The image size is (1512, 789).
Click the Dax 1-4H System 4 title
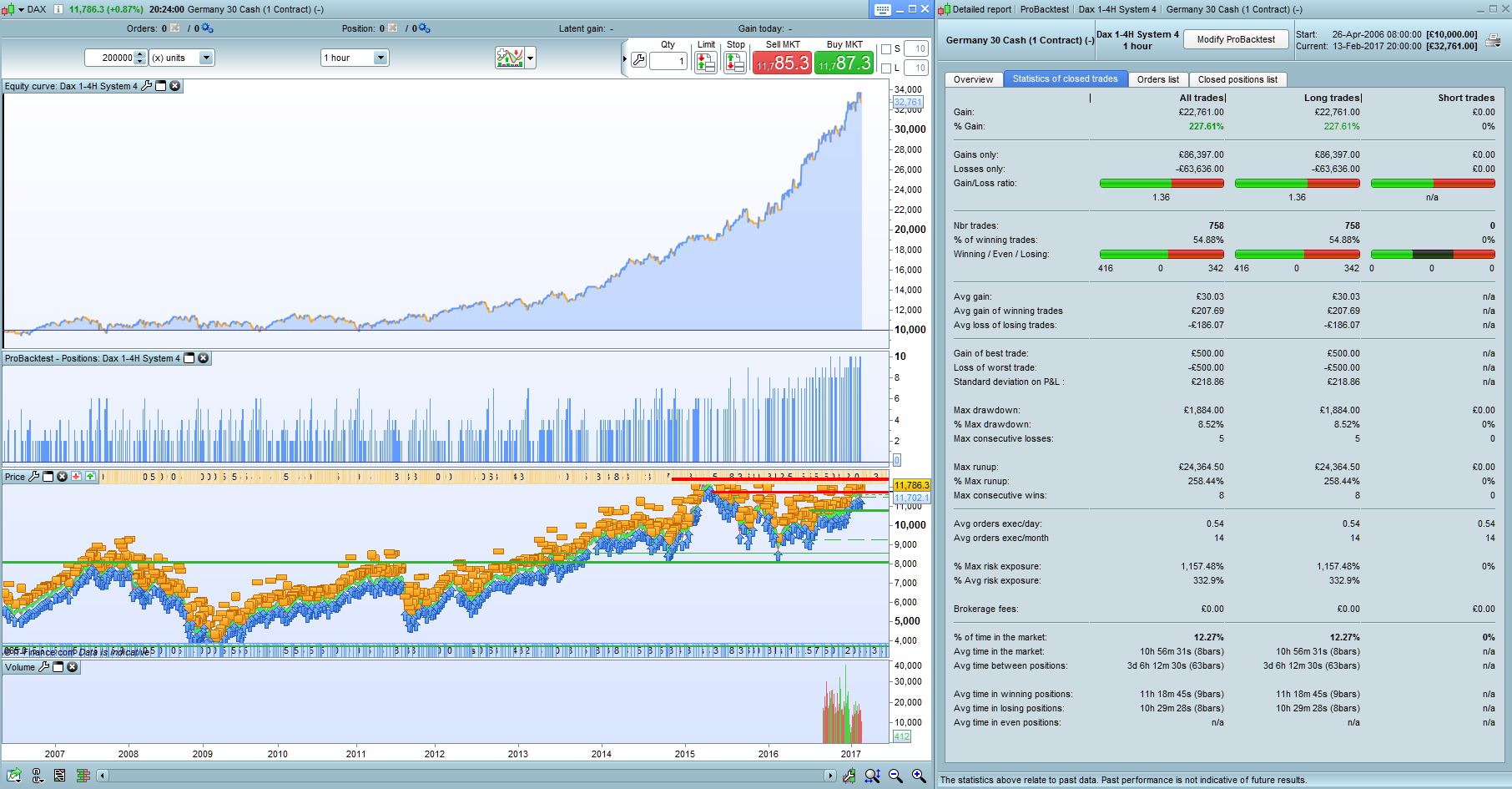point(1137,34)
